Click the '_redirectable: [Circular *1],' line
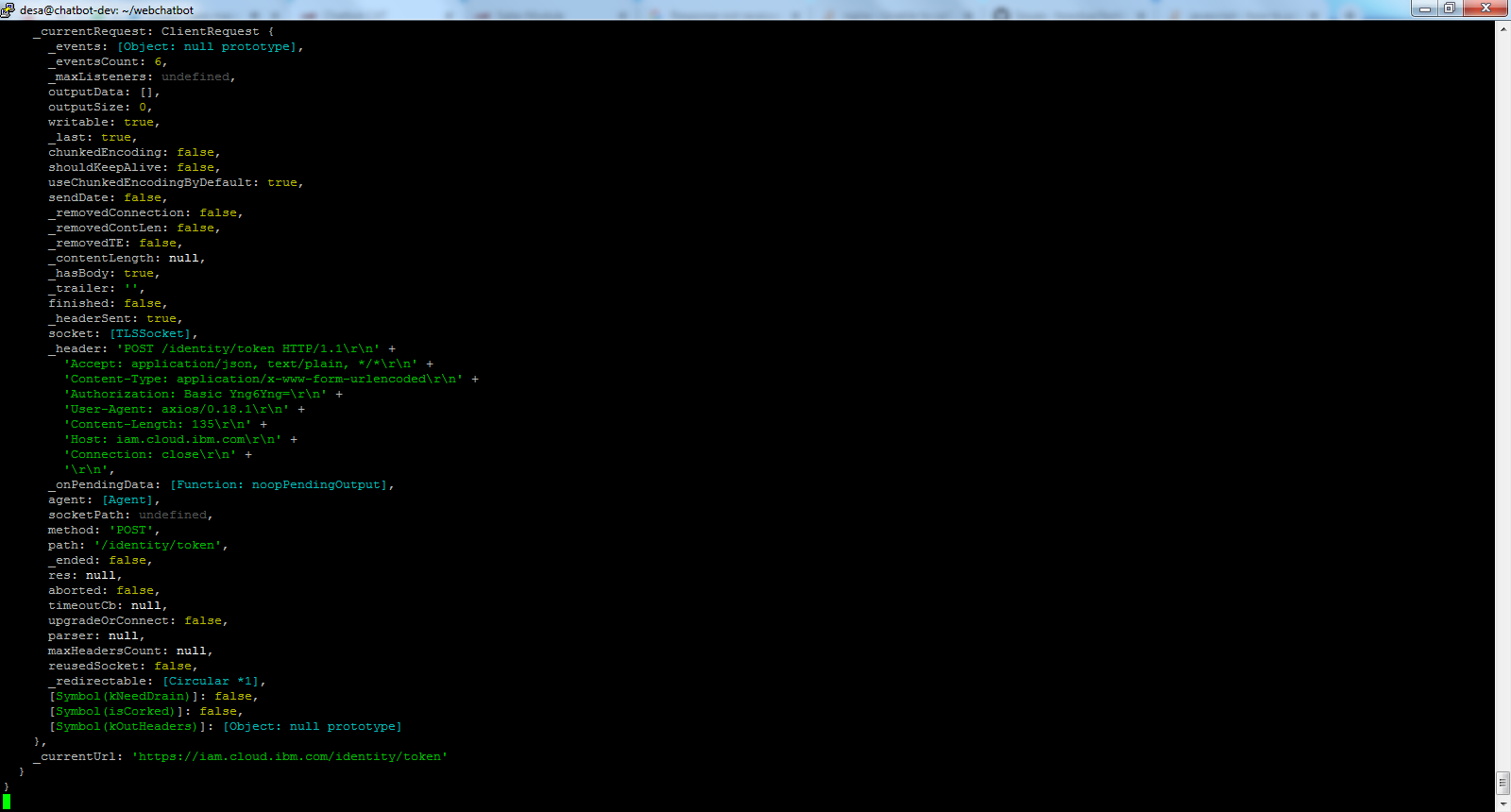This screenshot has width=1511, height=812. click(x=157, y=681)
